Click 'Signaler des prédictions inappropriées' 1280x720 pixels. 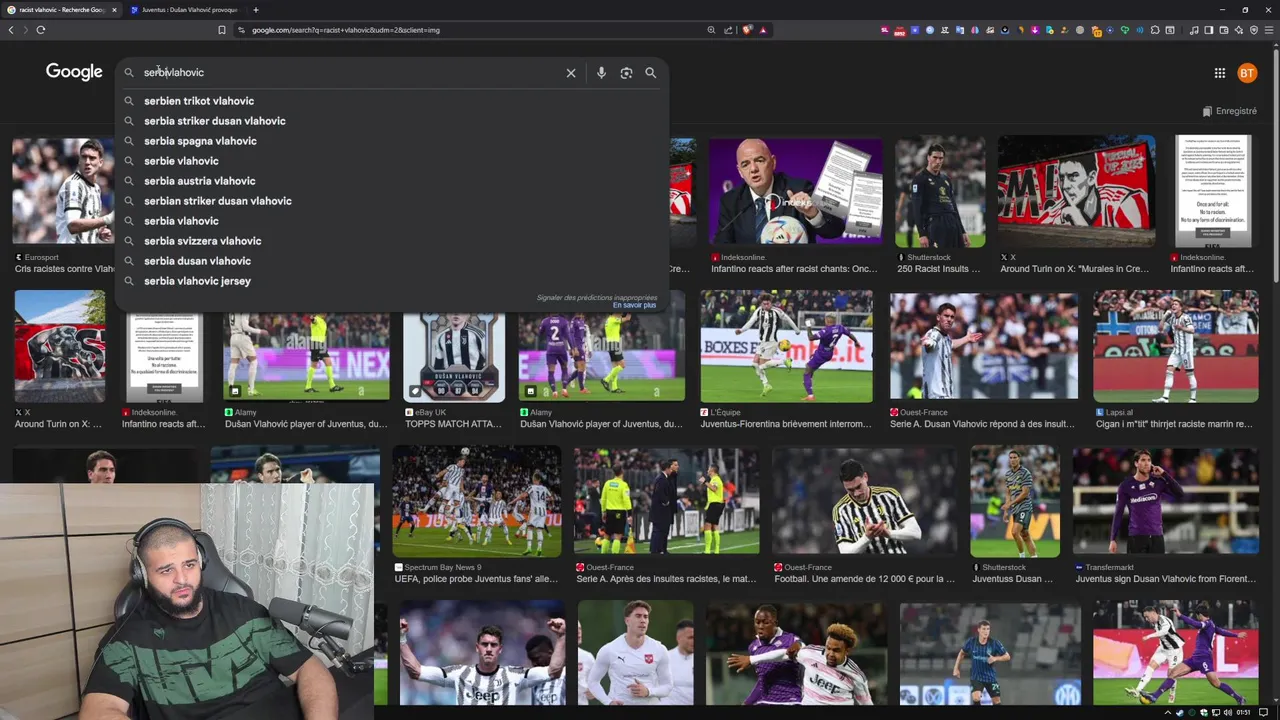tap(597, 297)
